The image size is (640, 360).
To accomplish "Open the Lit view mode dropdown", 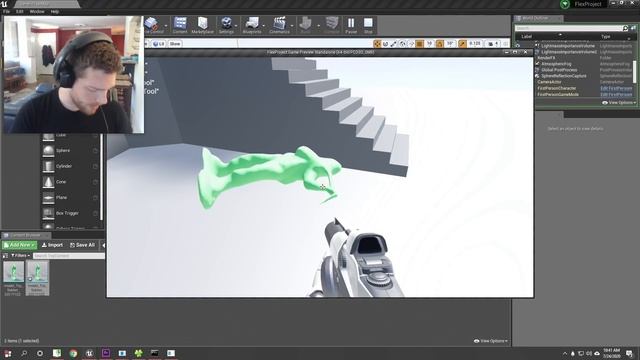I will tap(159, 44).
